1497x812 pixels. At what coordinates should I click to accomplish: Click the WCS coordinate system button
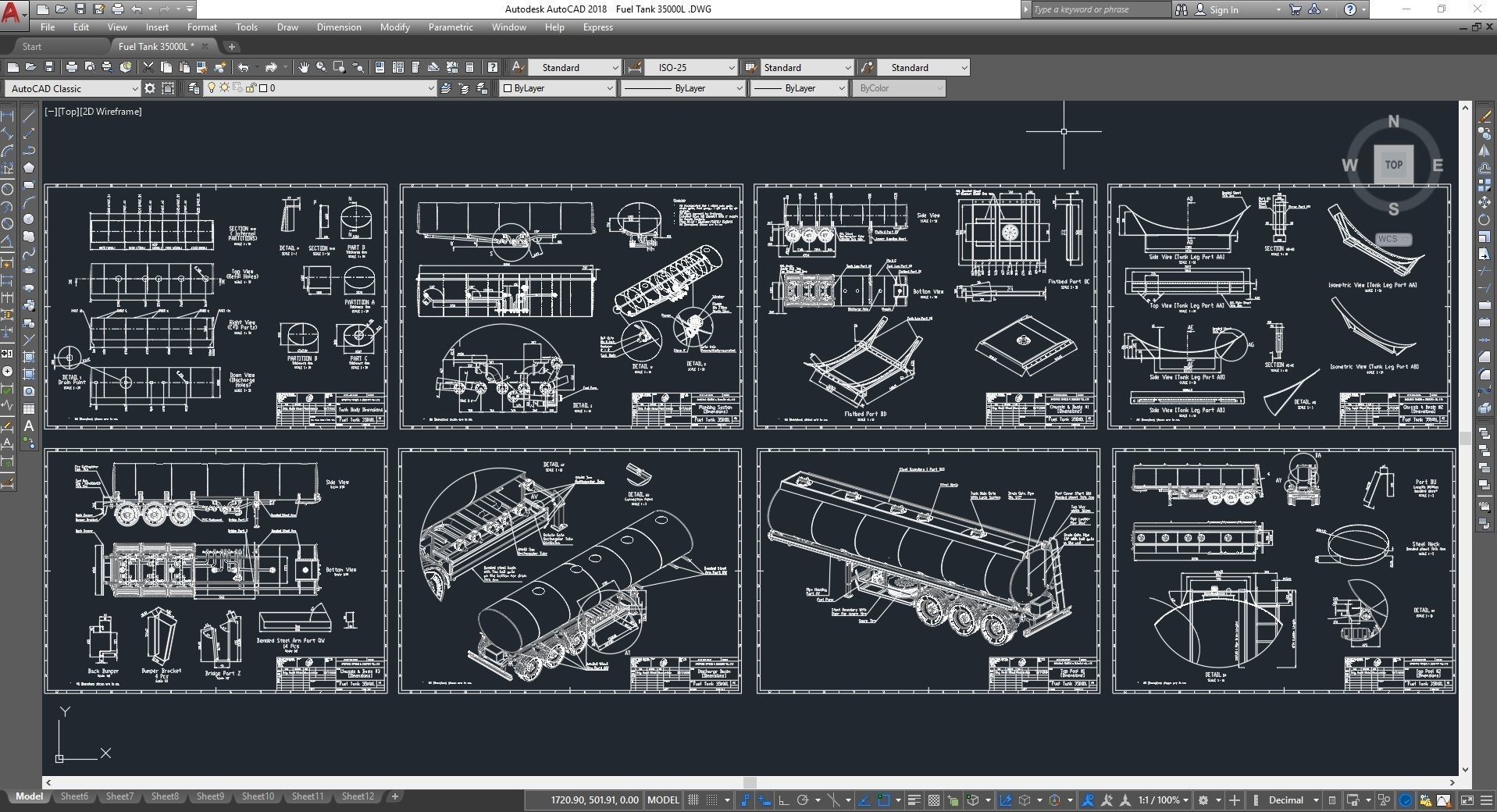tap(1393, 239)
